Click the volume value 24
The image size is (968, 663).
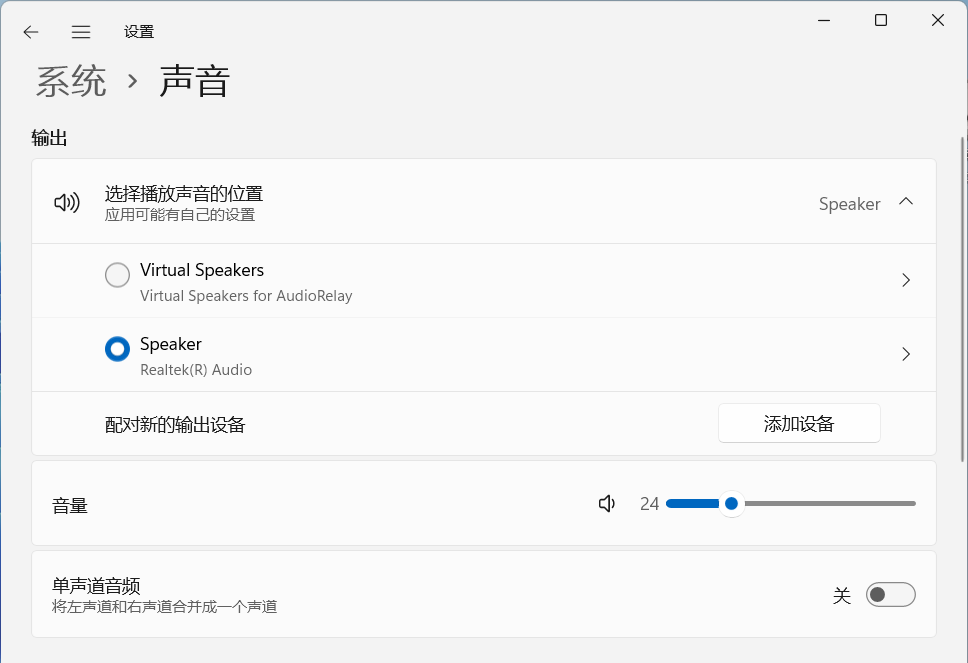[649, 504]
